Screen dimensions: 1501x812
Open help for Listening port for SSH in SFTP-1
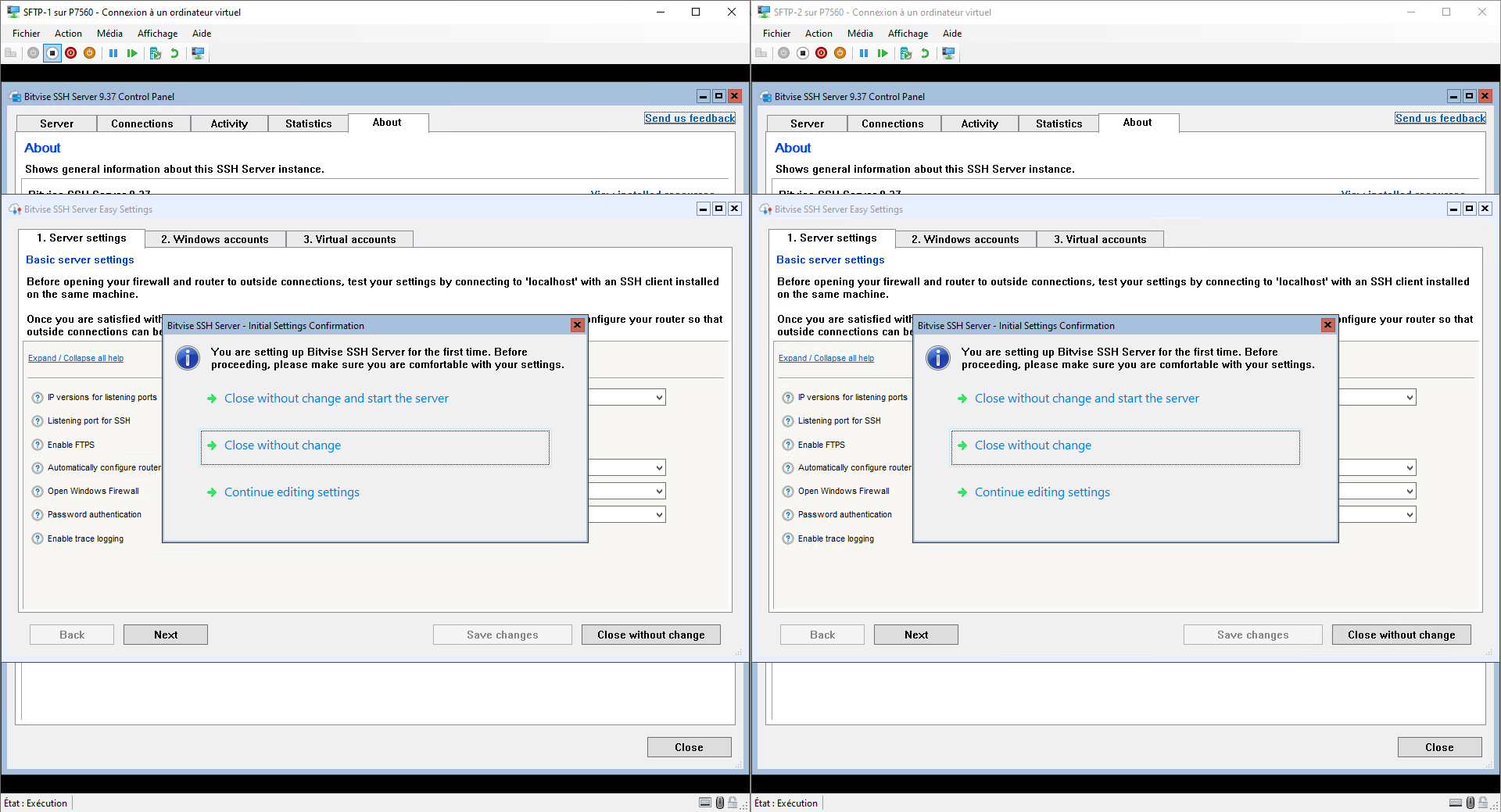[x=38, y=421]
